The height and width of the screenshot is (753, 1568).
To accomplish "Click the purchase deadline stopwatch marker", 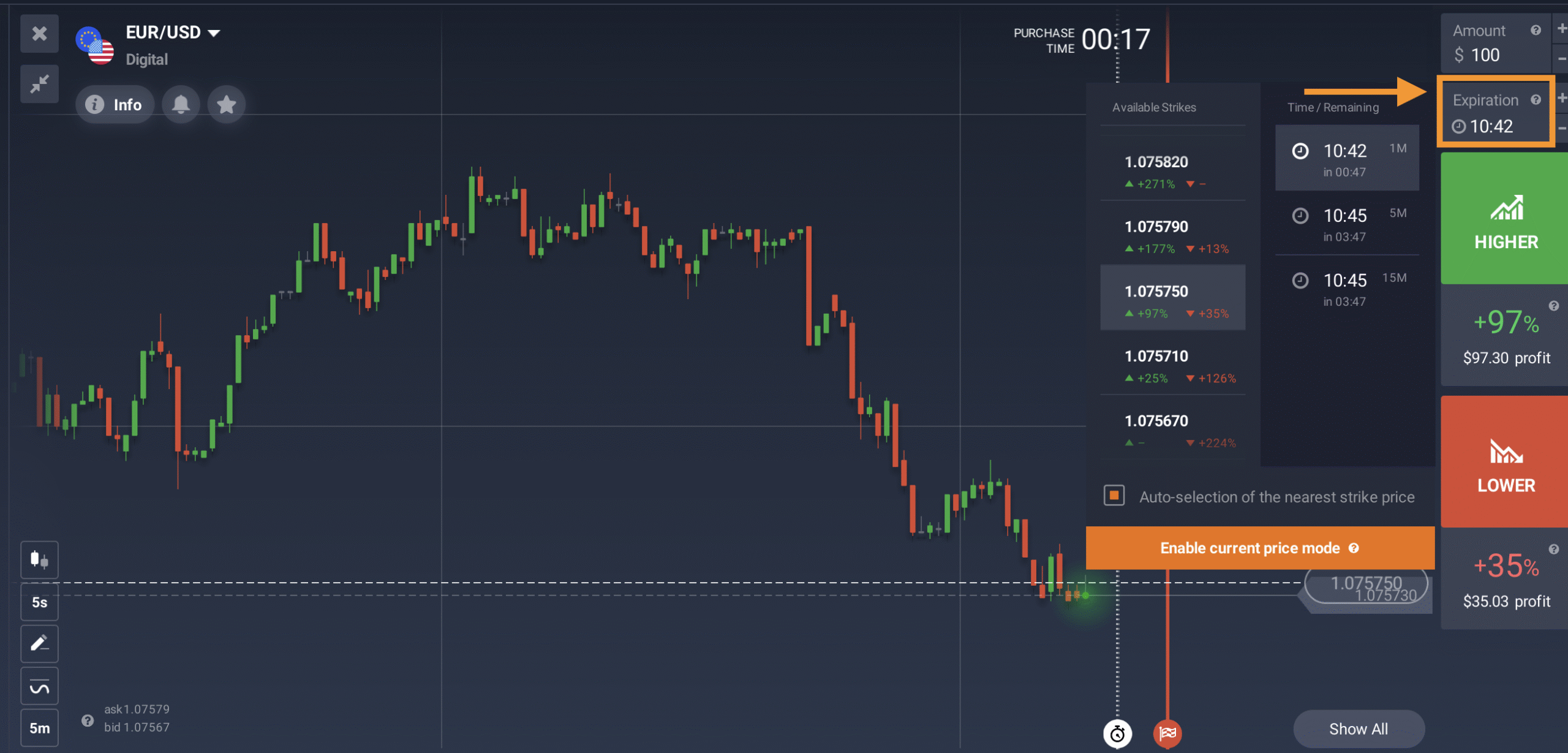I will (1117, 733).
